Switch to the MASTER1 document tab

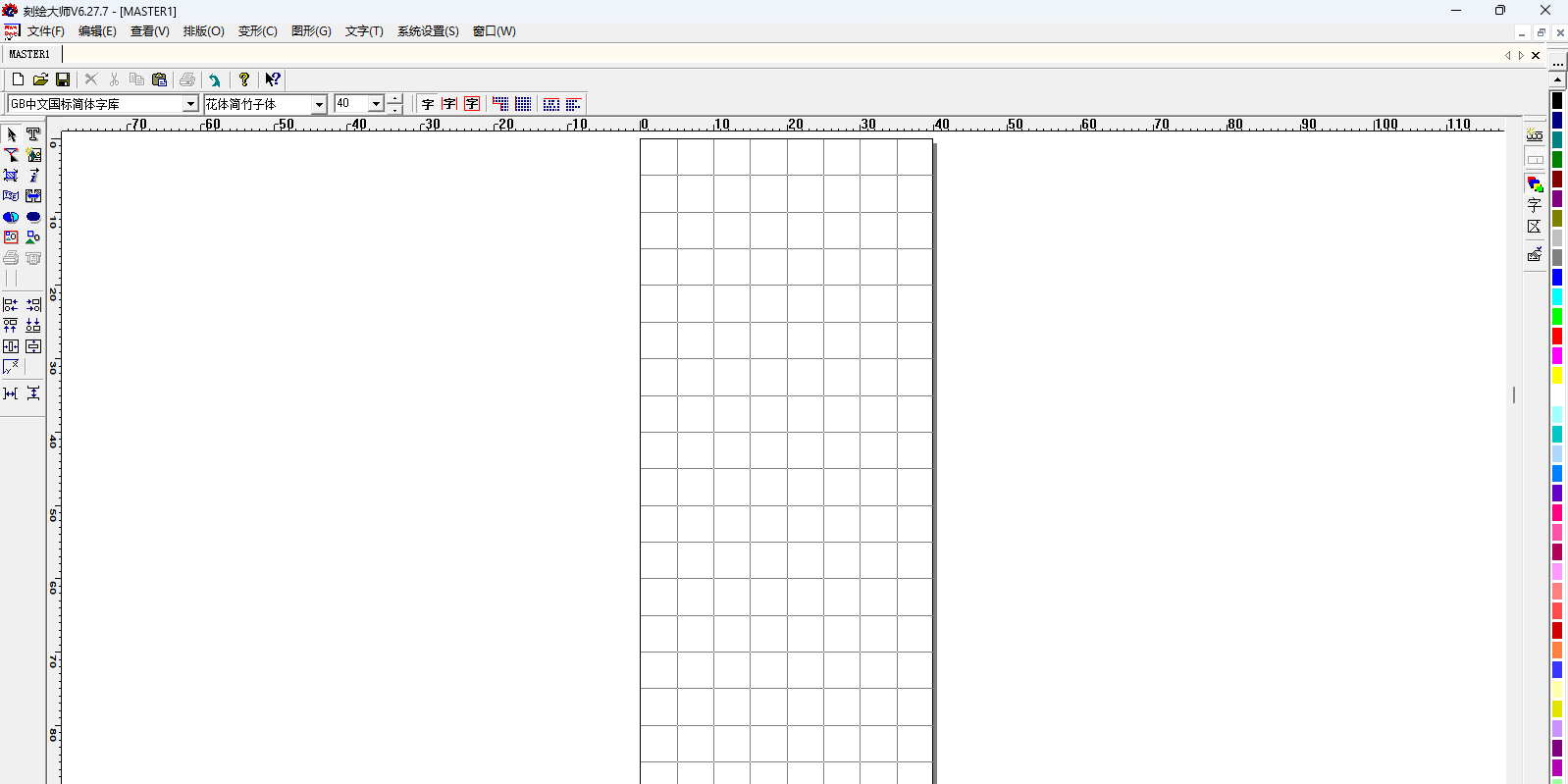pyautogui.click(x=29, y=55)
